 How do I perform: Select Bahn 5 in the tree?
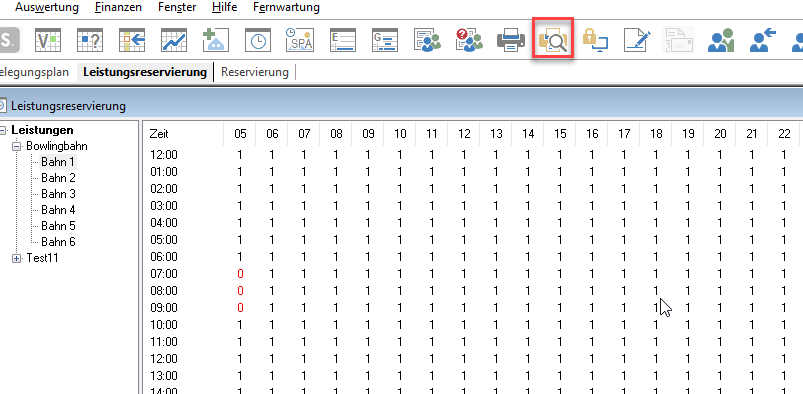58,226
